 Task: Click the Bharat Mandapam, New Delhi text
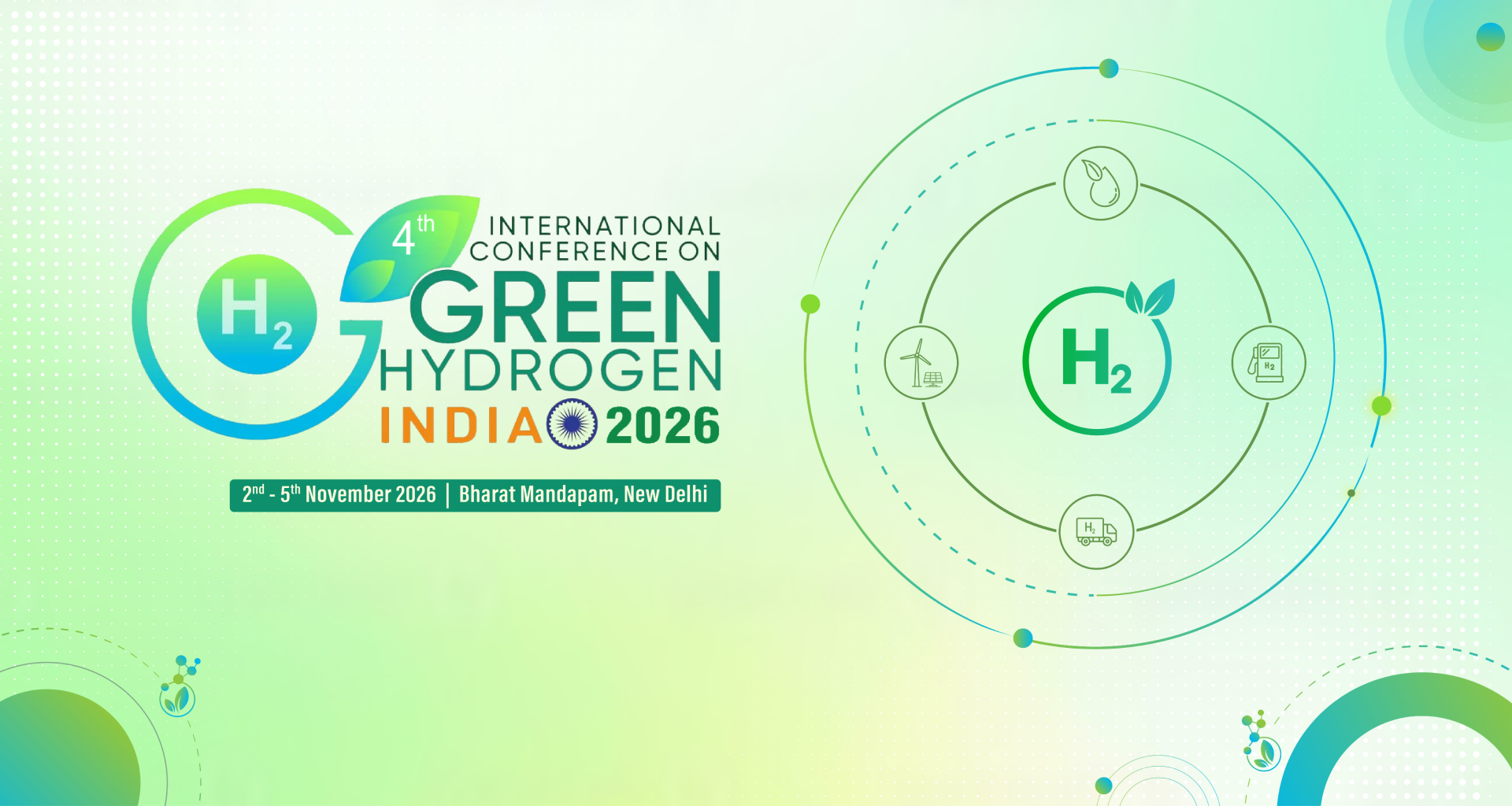point(584,494)
